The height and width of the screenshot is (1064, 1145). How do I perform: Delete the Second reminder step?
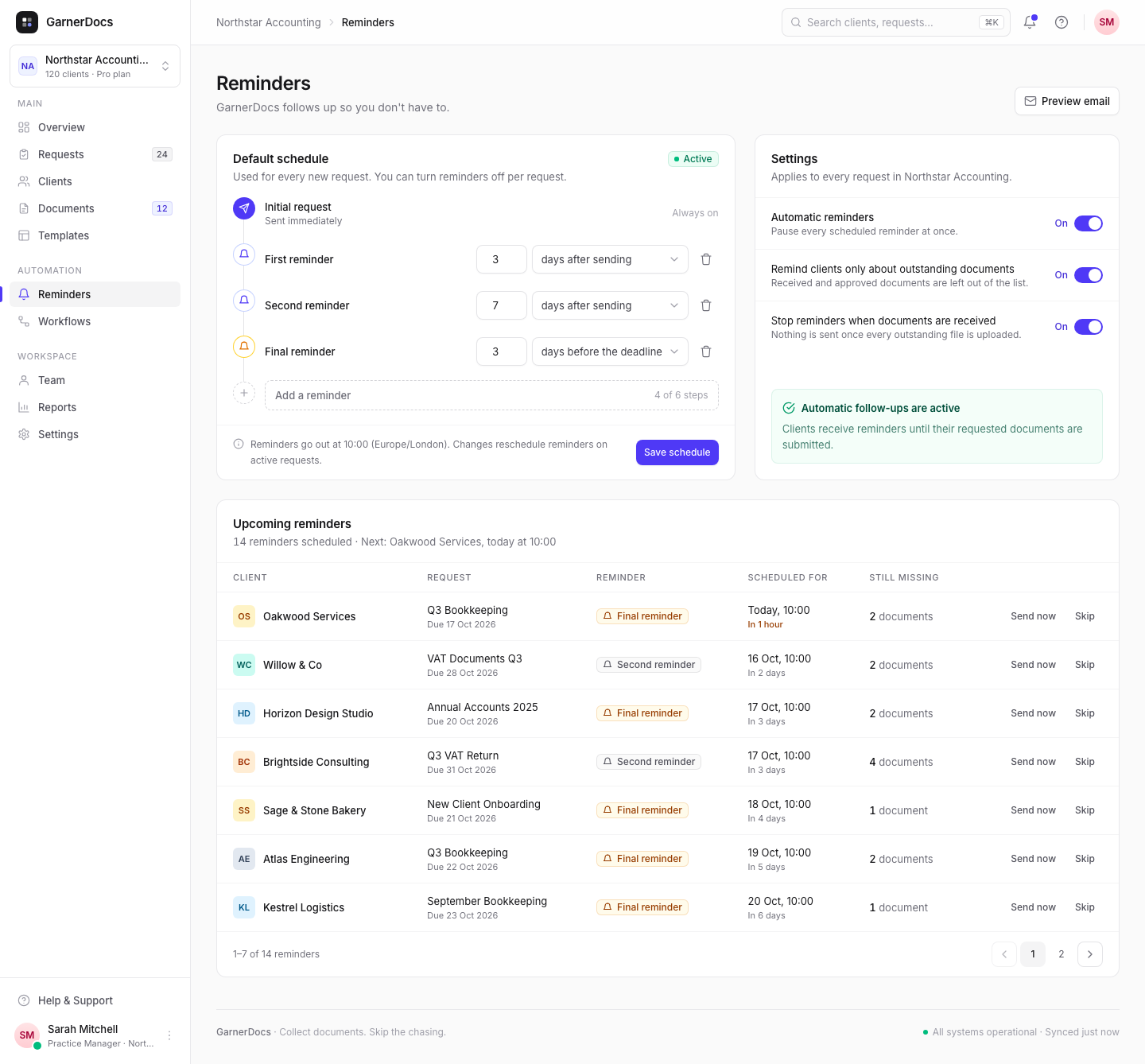tap(706, 305)
